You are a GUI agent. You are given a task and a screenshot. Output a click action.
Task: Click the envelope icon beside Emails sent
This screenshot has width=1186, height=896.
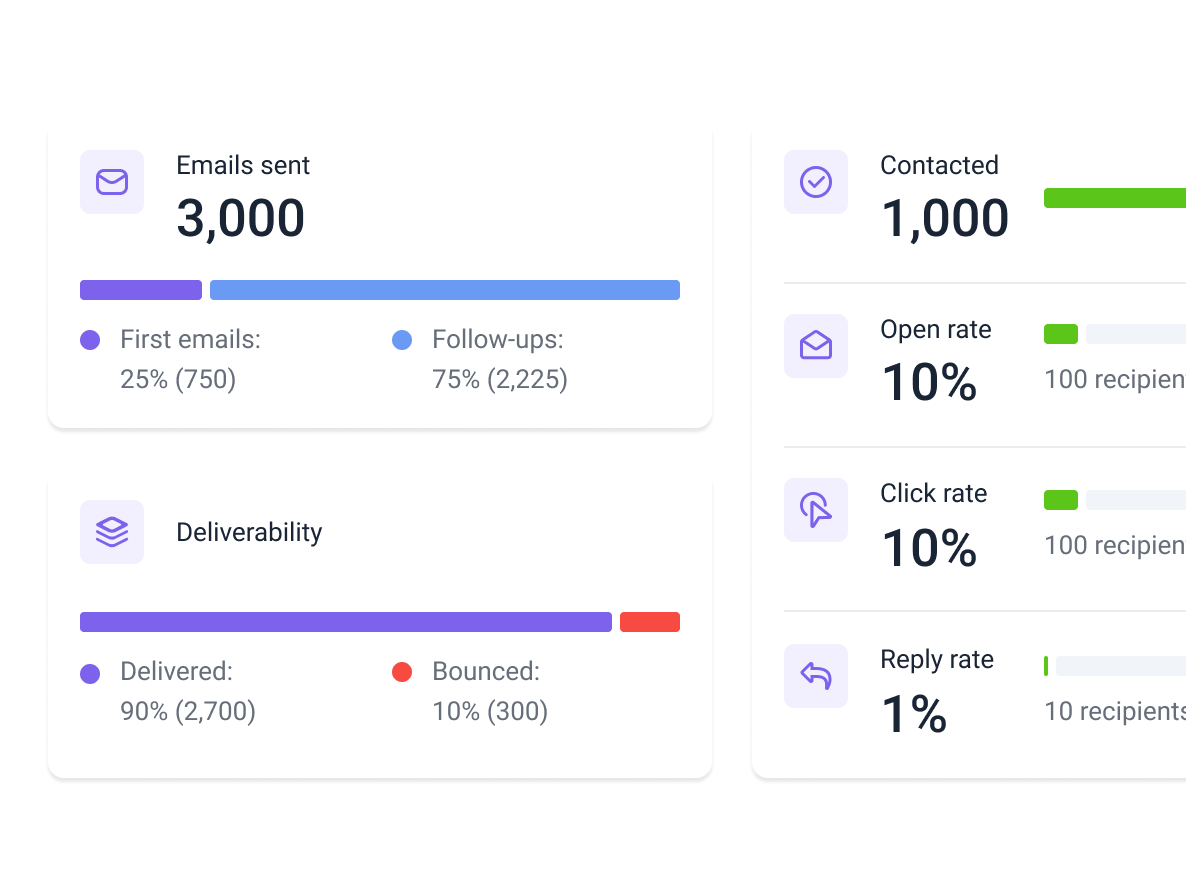pyautogui.click(x=112, y=182)
